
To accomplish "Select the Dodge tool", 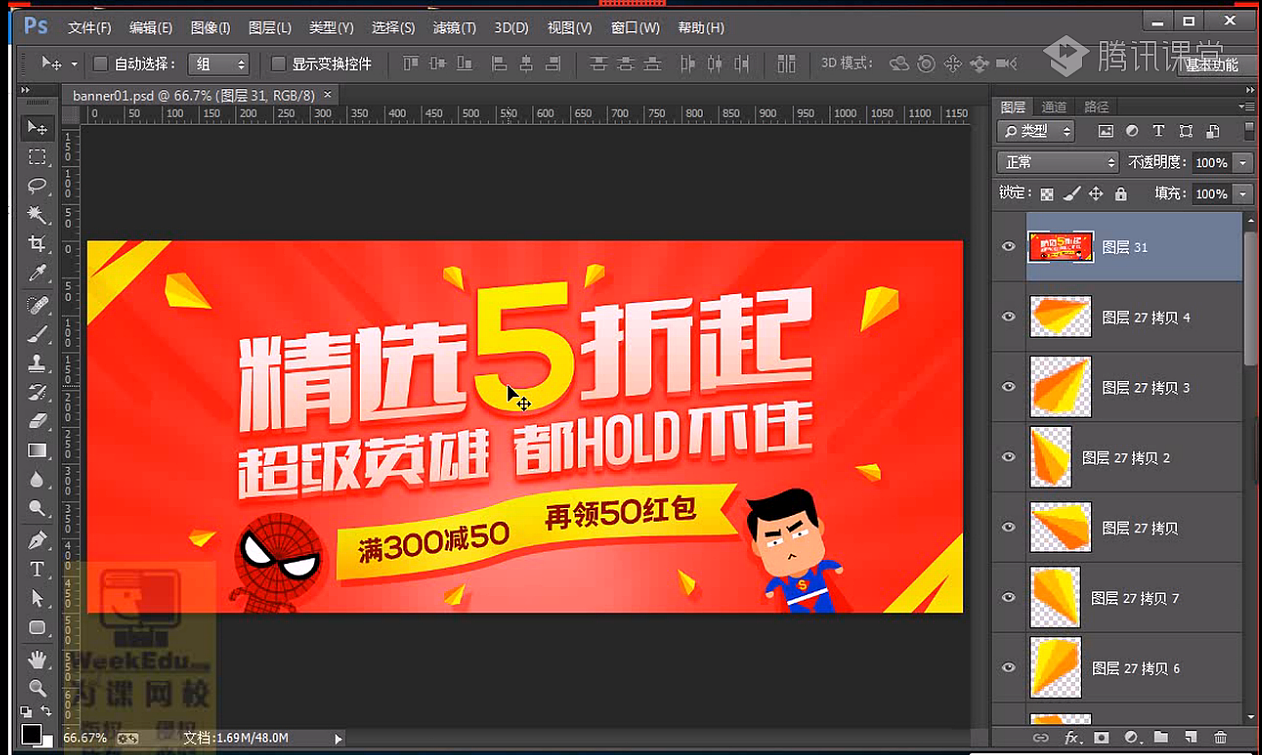I will click(x=38, y=508).
